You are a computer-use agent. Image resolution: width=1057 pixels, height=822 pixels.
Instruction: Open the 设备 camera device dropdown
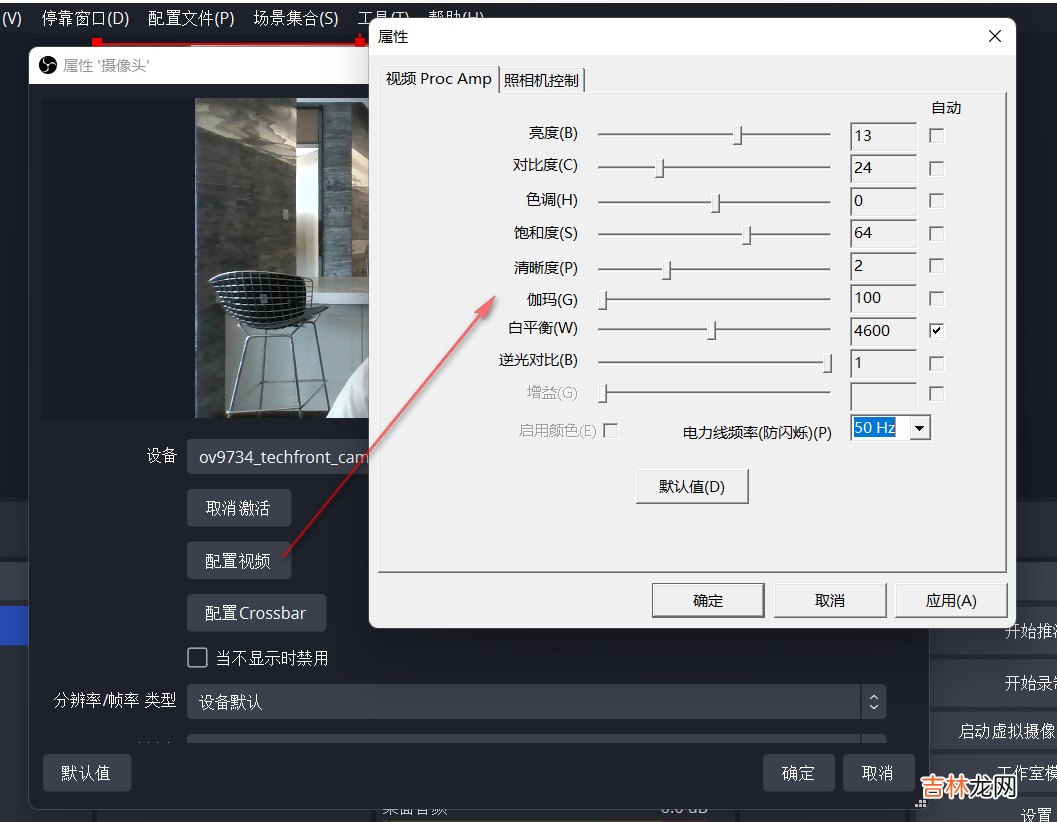[x=280, y=457]
